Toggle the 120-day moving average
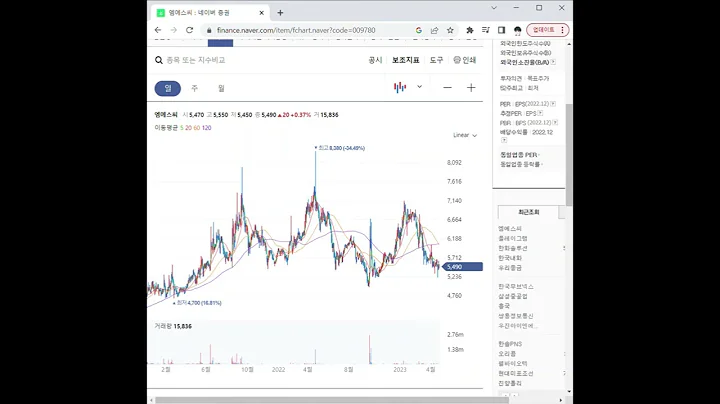 [207, 128]
